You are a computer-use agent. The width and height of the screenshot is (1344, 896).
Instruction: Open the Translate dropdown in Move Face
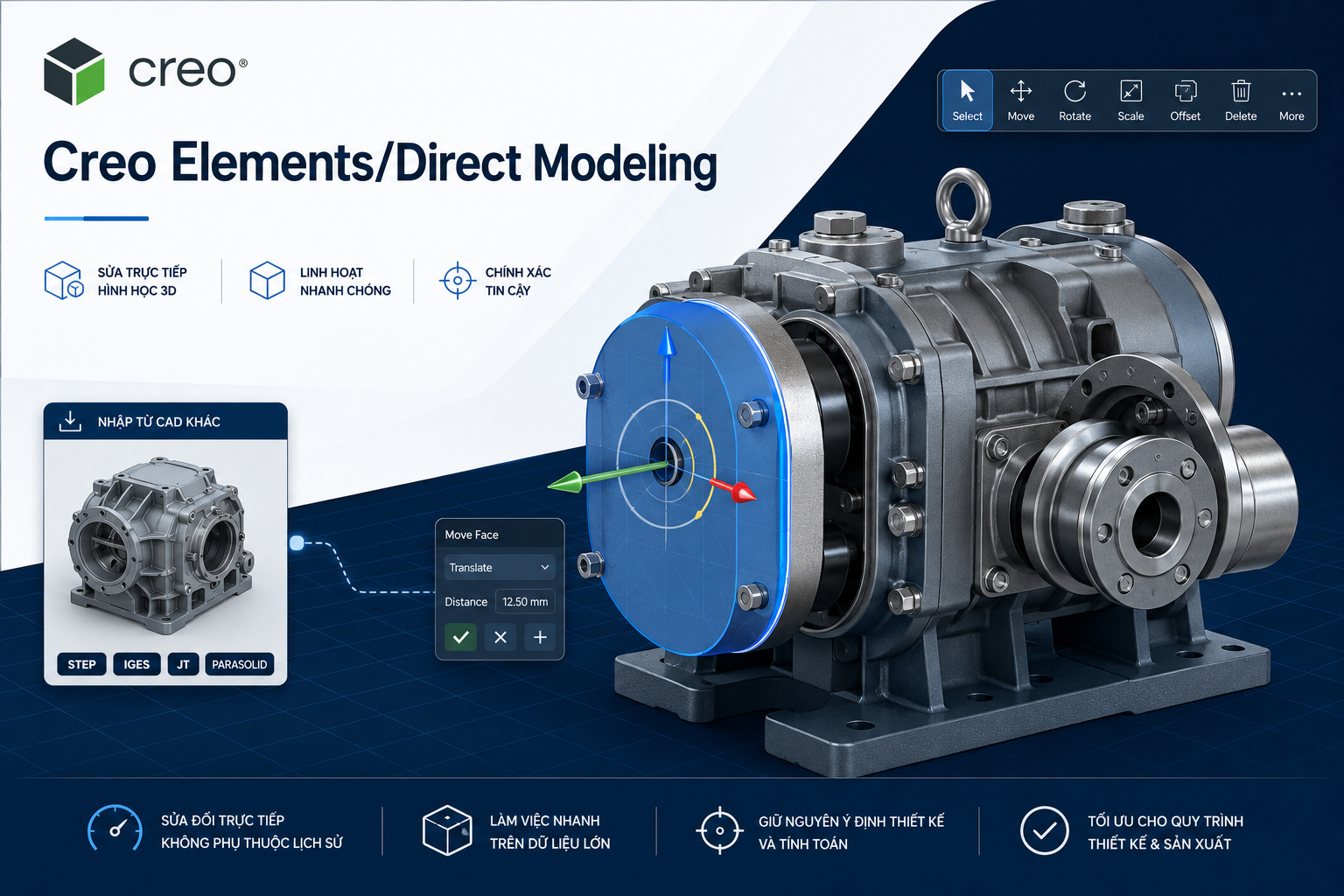pos(500,568)
